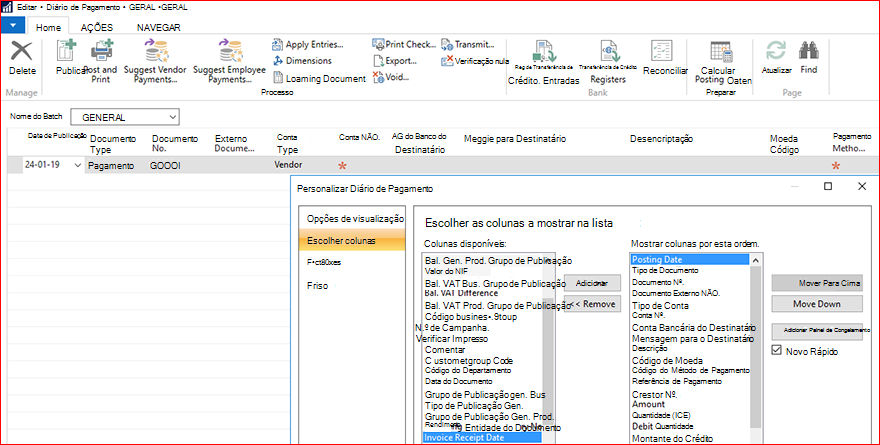
Task: Switch to the AÇÕES ribbon tab
Action: (97, 27)
